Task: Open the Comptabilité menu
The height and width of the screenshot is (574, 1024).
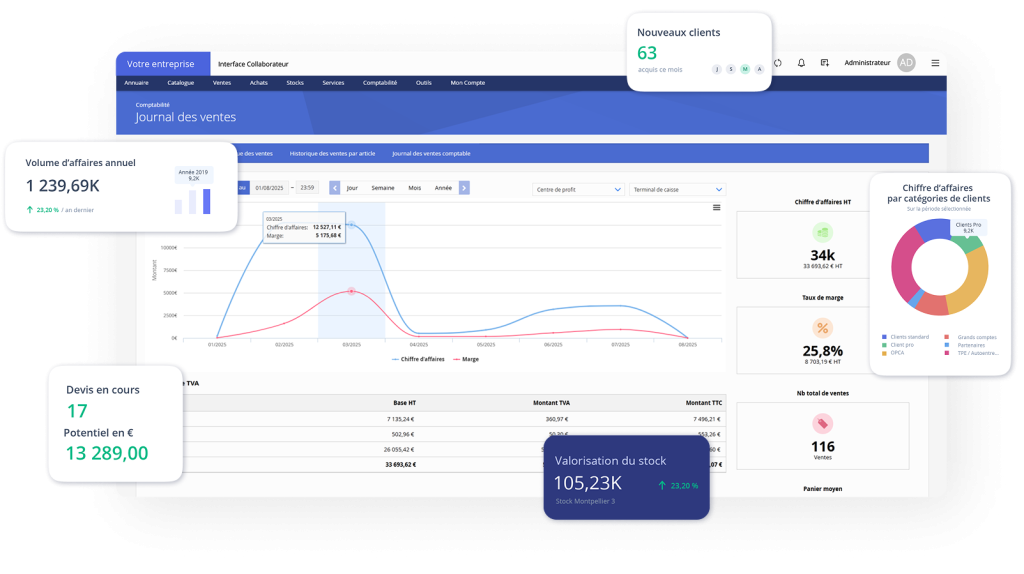Action: click(380, 83)
